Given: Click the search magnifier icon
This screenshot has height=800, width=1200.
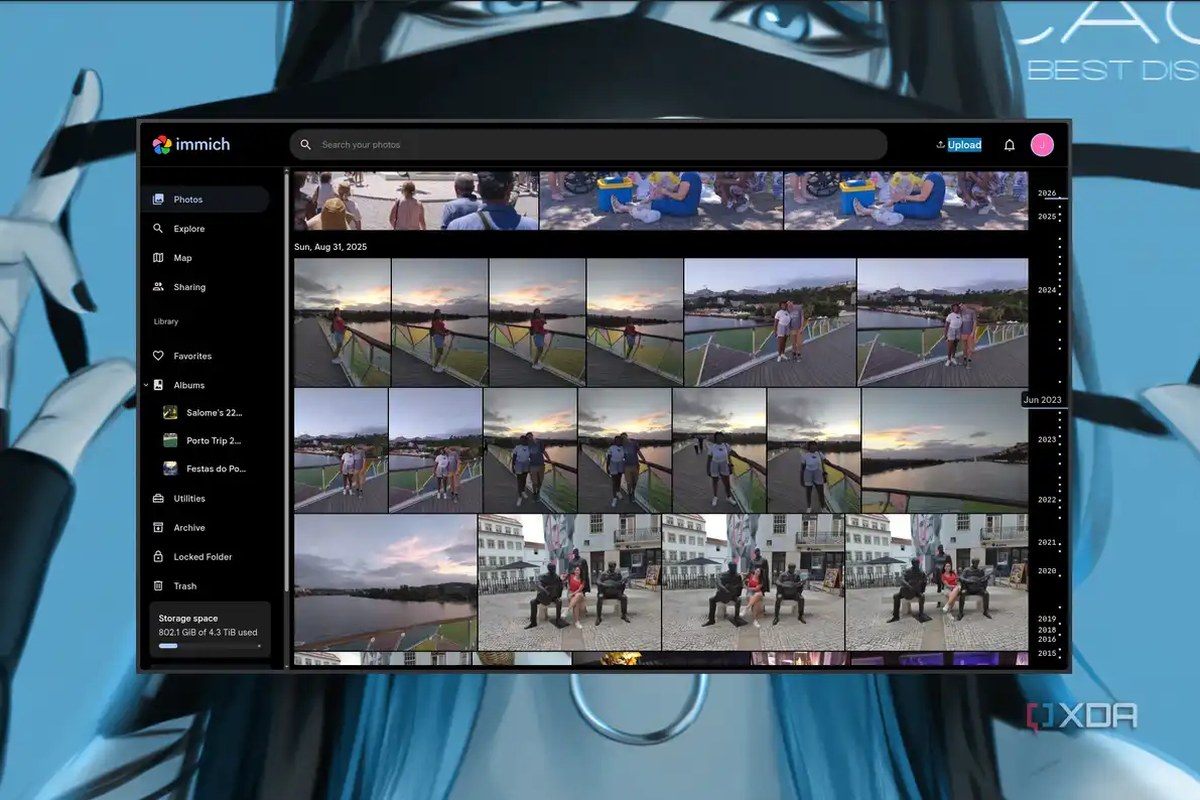Looking at the screenshot, I should (306, 145).
